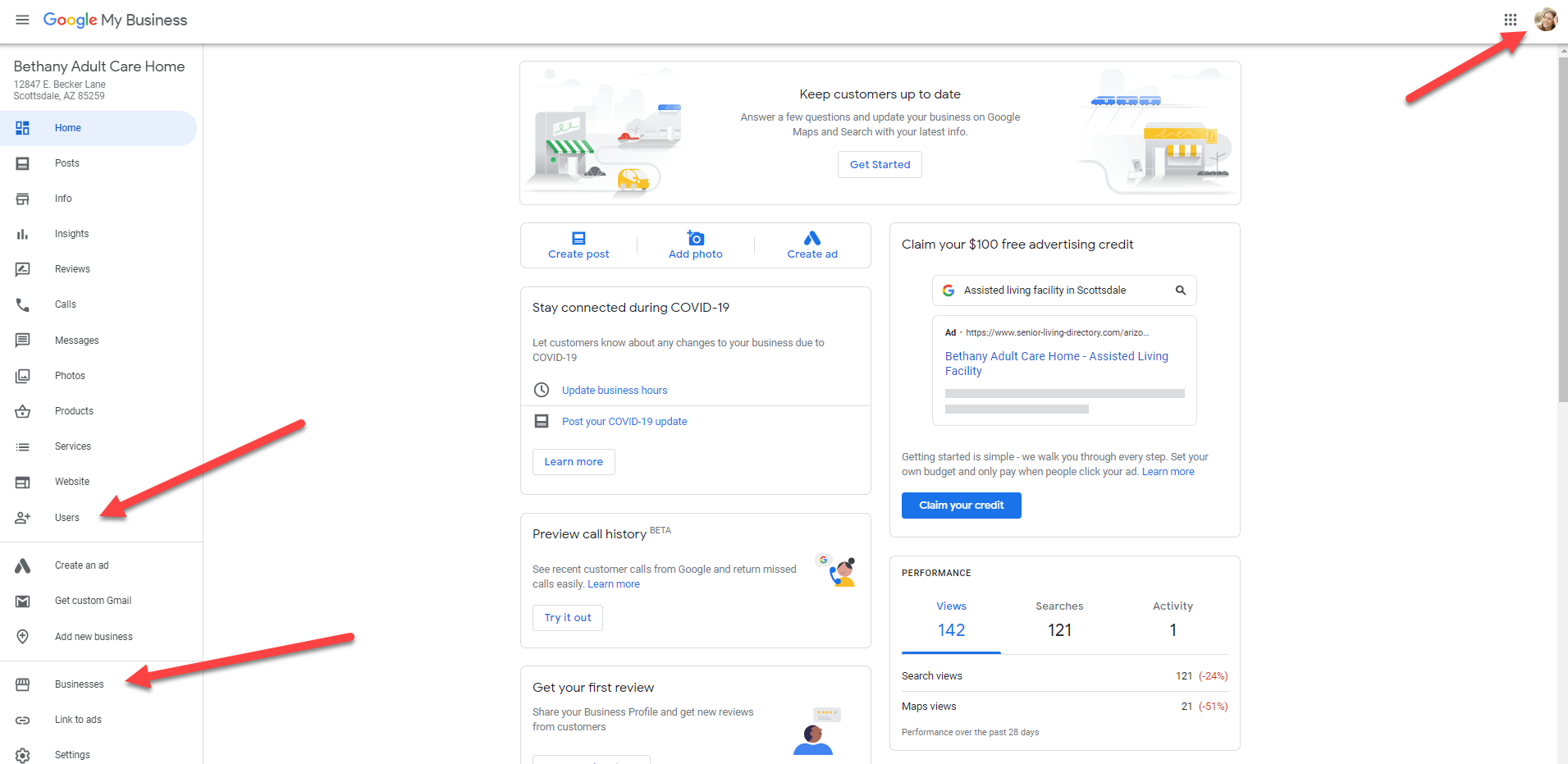Click Learn more link in call history card
The image size is (1568, 764).
(x=614, y=584)
